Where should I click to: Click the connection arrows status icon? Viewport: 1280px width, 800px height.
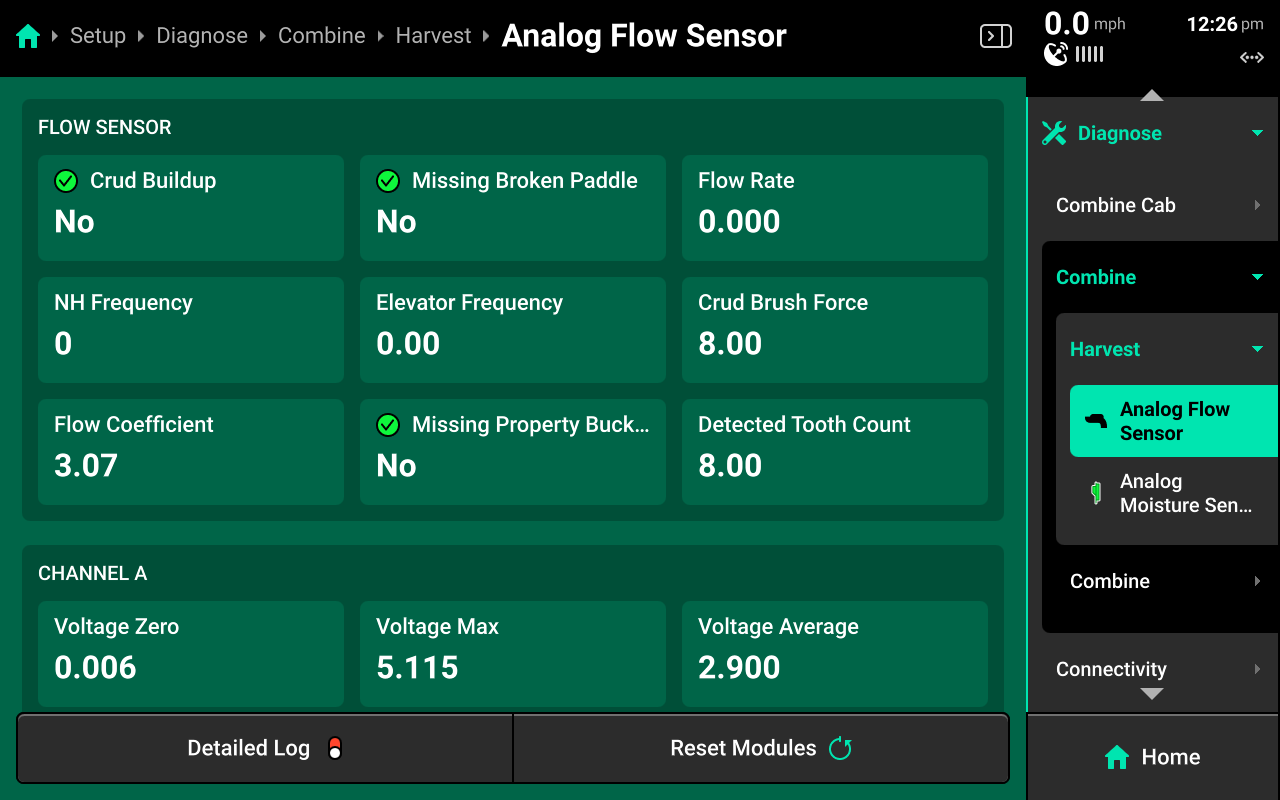[1251, 58]
